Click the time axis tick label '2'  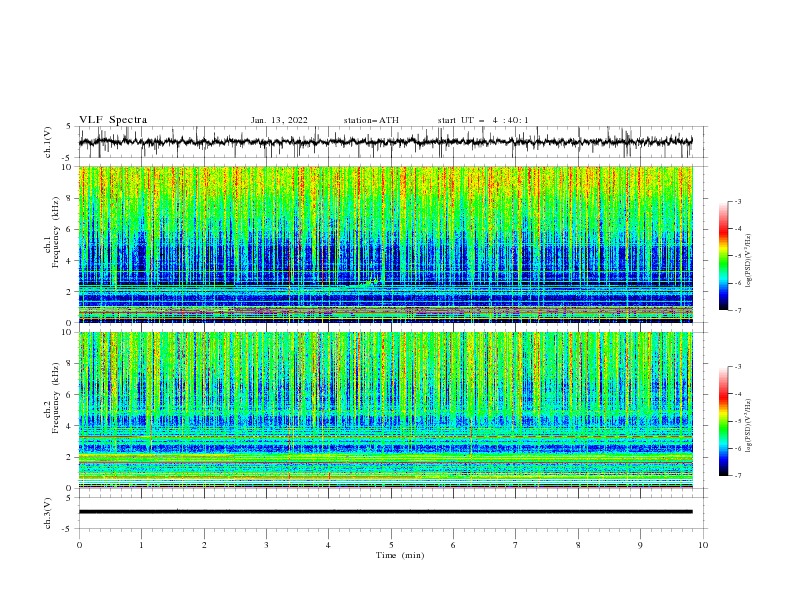[204, 545]
